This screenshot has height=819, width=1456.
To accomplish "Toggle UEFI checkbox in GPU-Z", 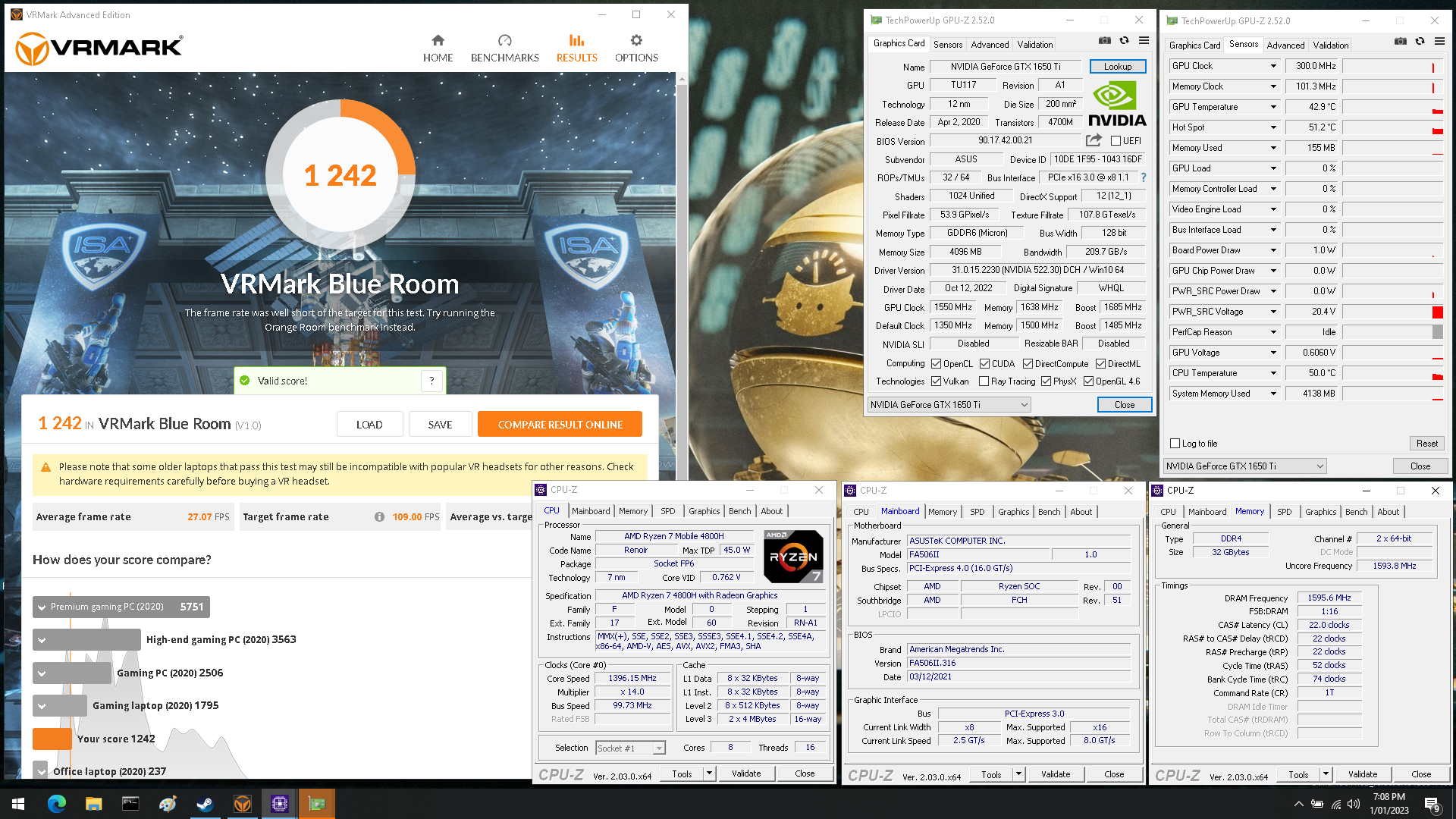I will click(1116, 141).
